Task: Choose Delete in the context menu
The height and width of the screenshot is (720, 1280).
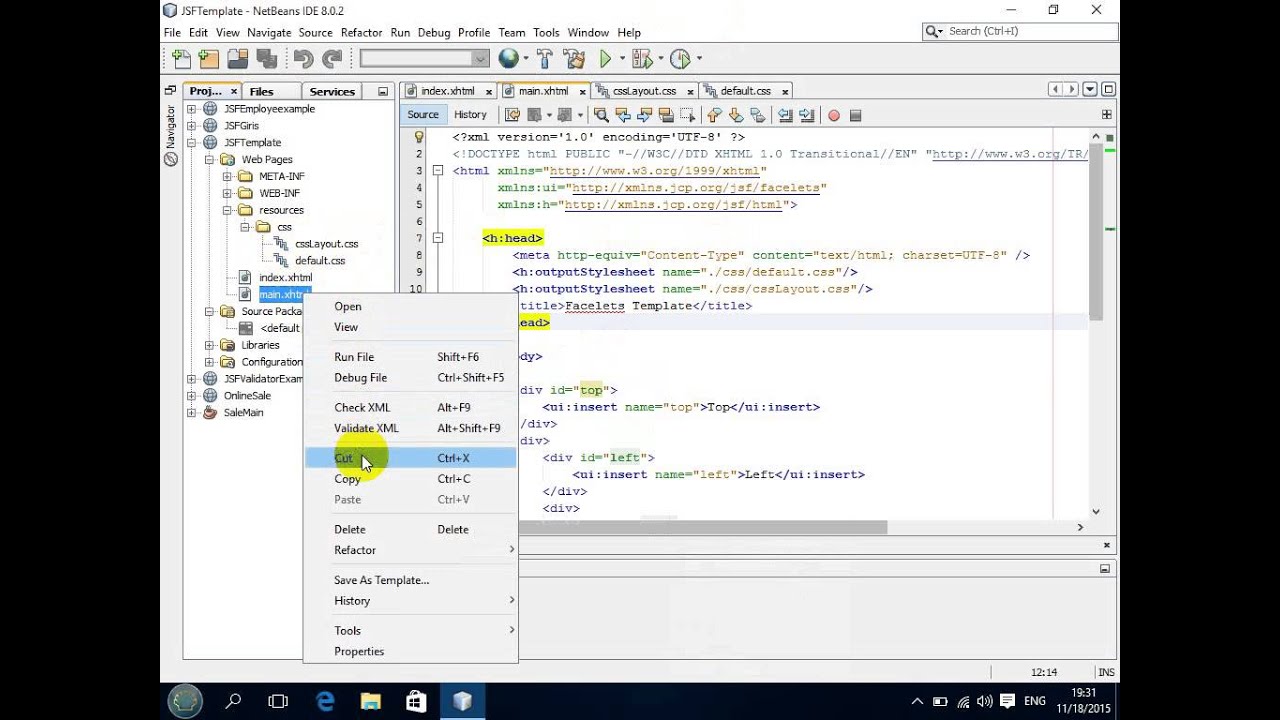Action: pos(411,529)
